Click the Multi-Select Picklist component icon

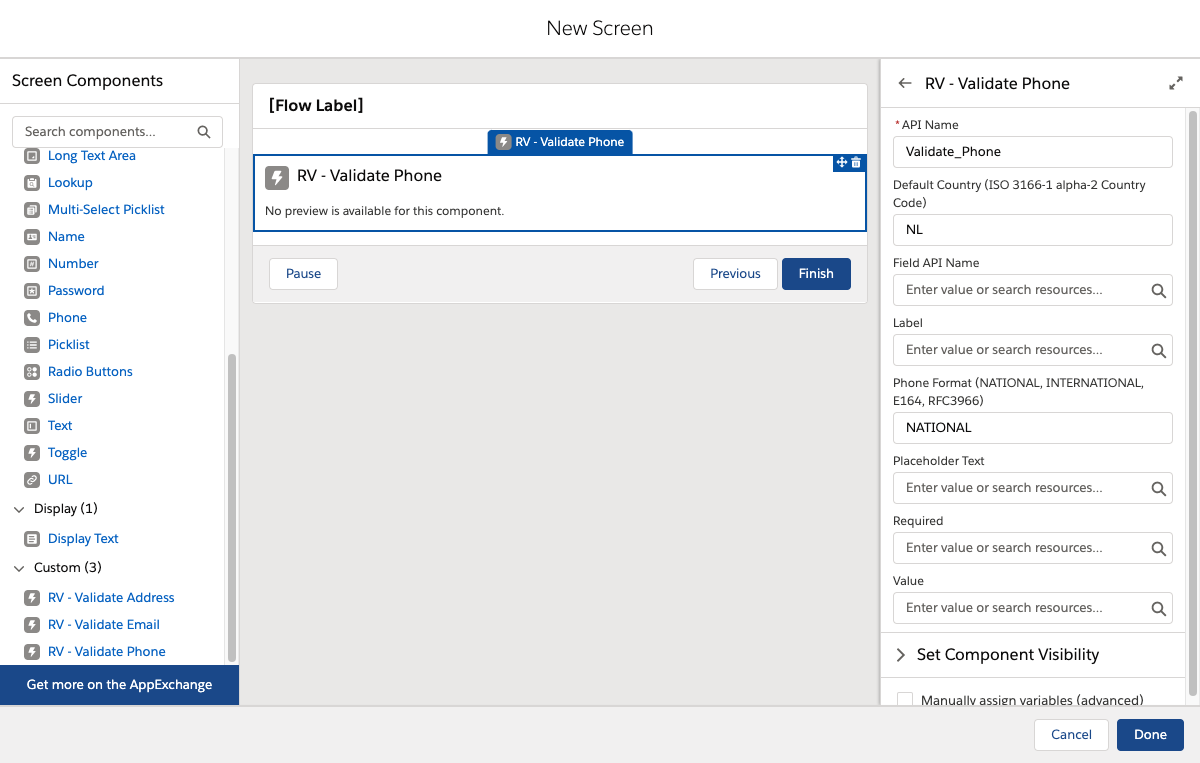coord(32,210)
